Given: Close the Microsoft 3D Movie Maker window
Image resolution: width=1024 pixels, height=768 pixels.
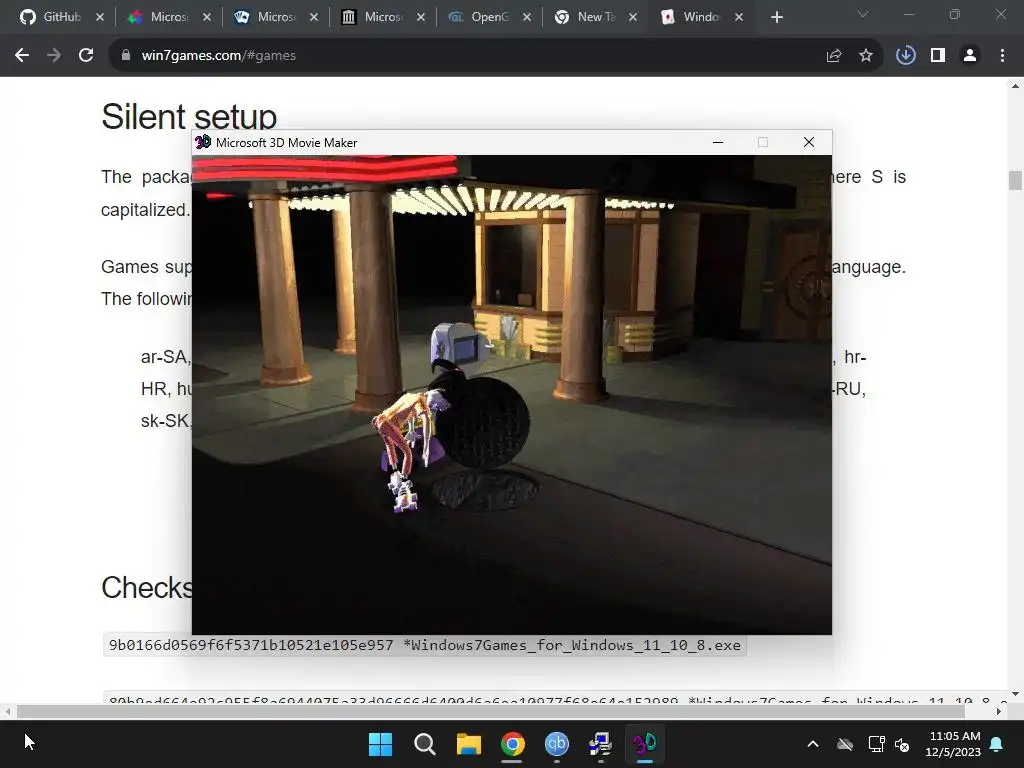Looking at the screenshot, I should tap(808, 142).
